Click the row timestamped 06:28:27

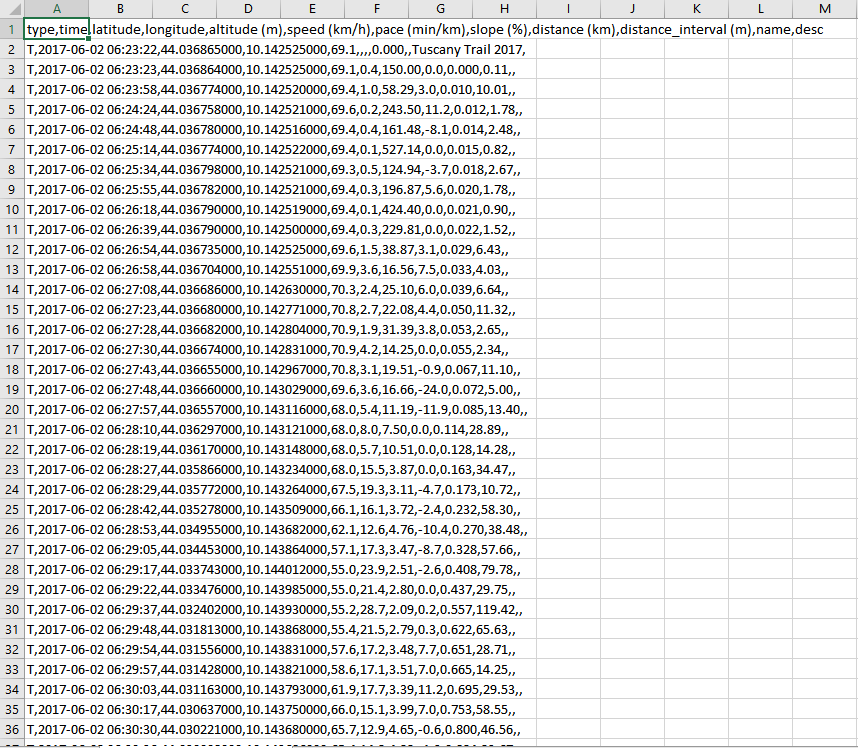[x=271, y=469]
